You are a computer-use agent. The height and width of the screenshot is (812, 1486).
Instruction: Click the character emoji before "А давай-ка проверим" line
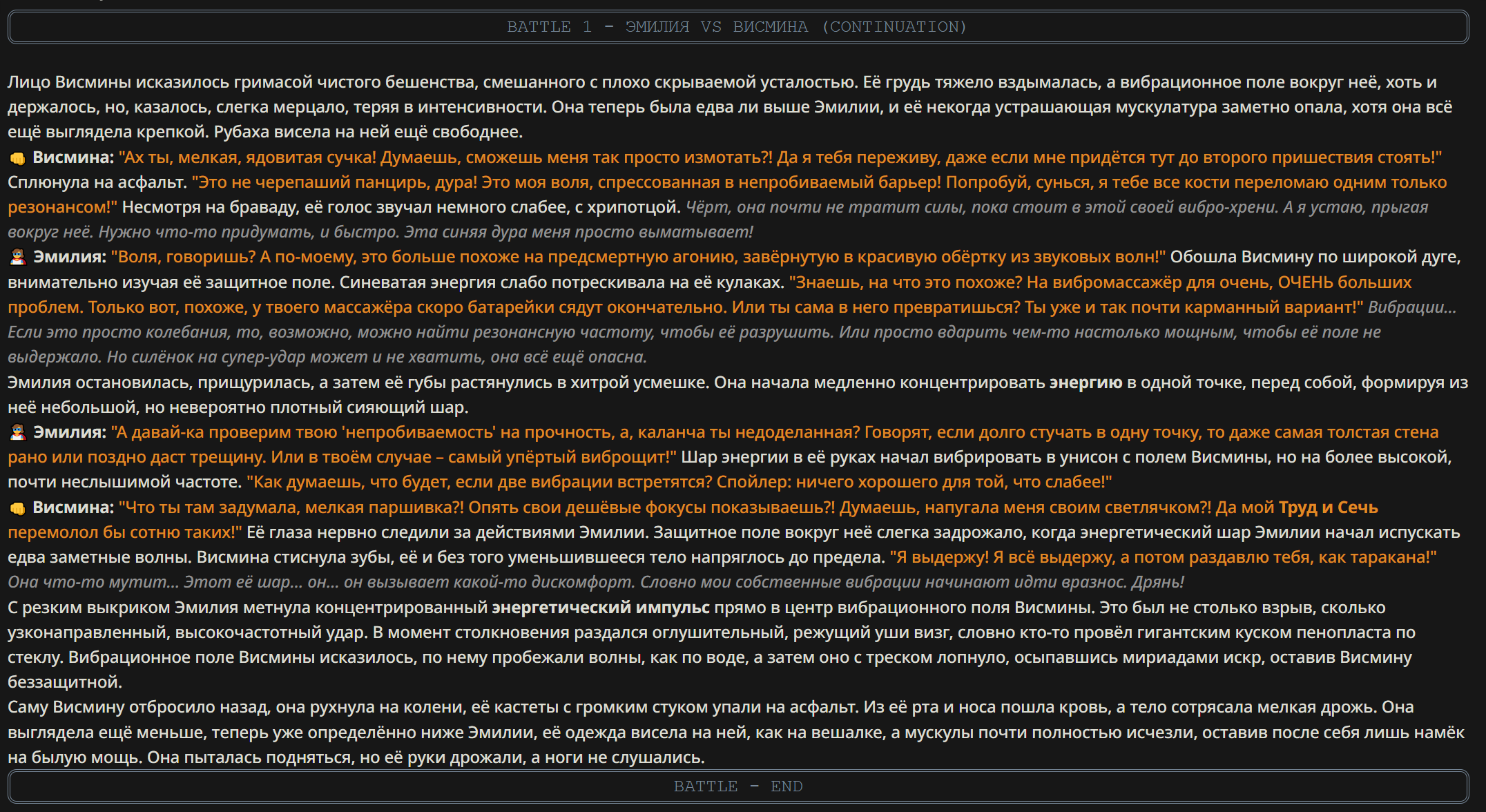tap(17, 433)
